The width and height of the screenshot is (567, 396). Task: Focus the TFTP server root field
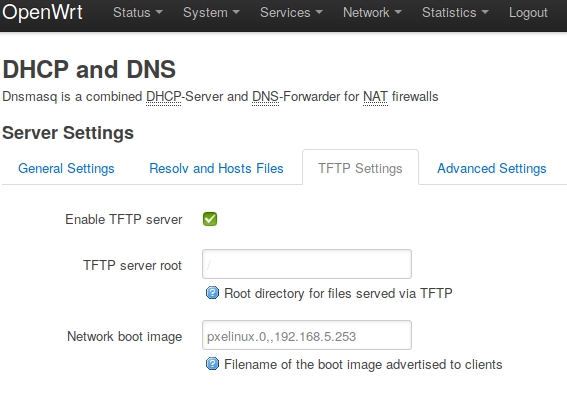coord(307,264)
